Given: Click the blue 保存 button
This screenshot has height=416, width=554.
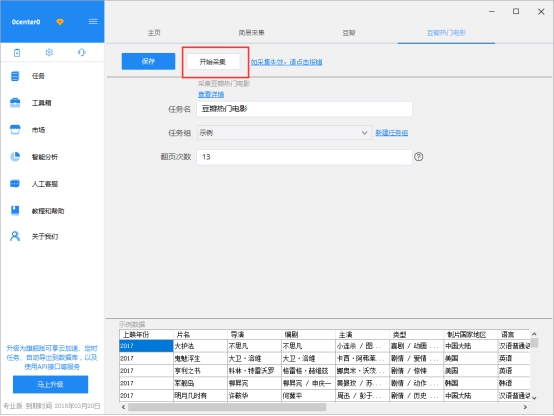Looking at the screenshot, I should (148, 61).
